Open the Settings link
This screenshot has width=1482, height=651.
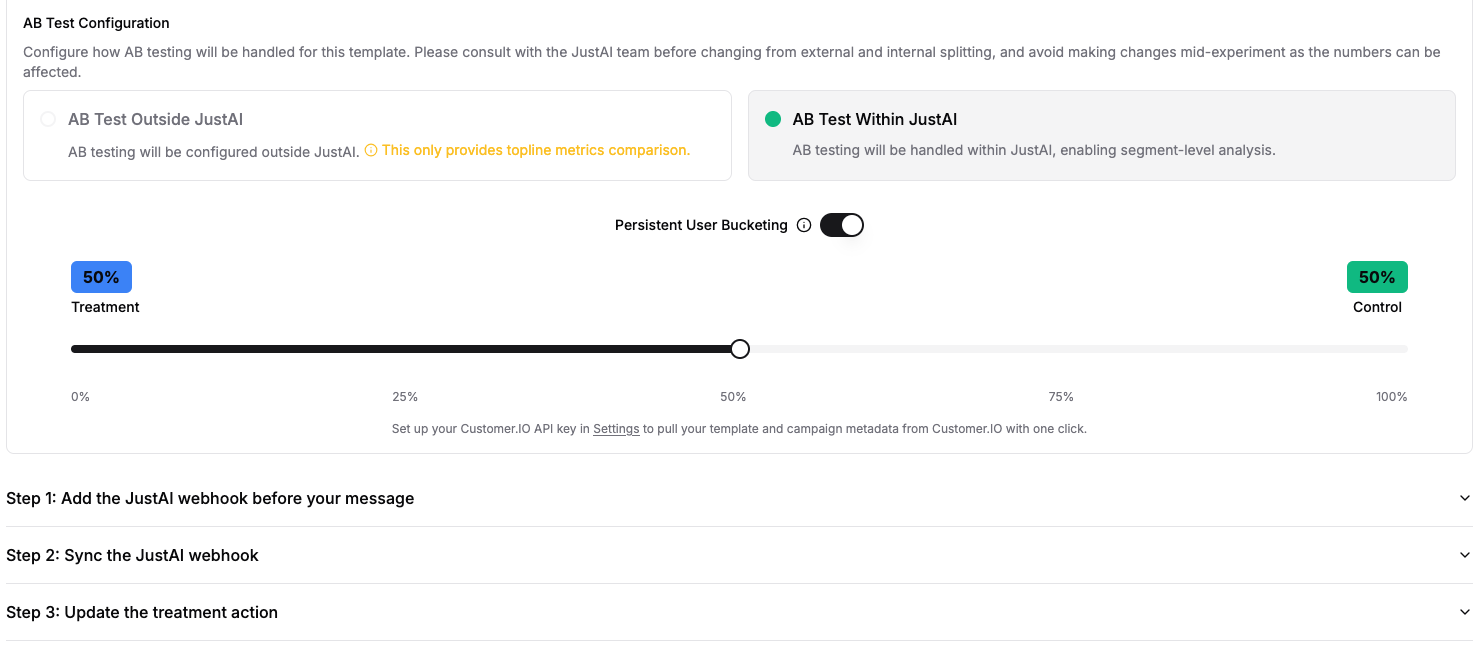pyautogui.click(x=616, y=428)
